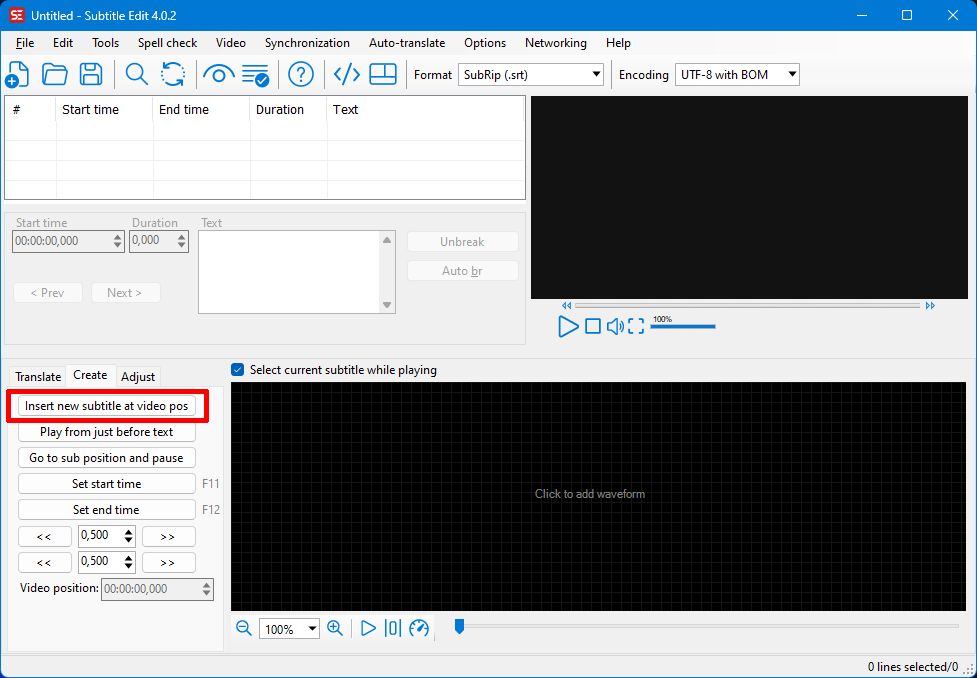Open the Synchronization menu

coord(307,43)
